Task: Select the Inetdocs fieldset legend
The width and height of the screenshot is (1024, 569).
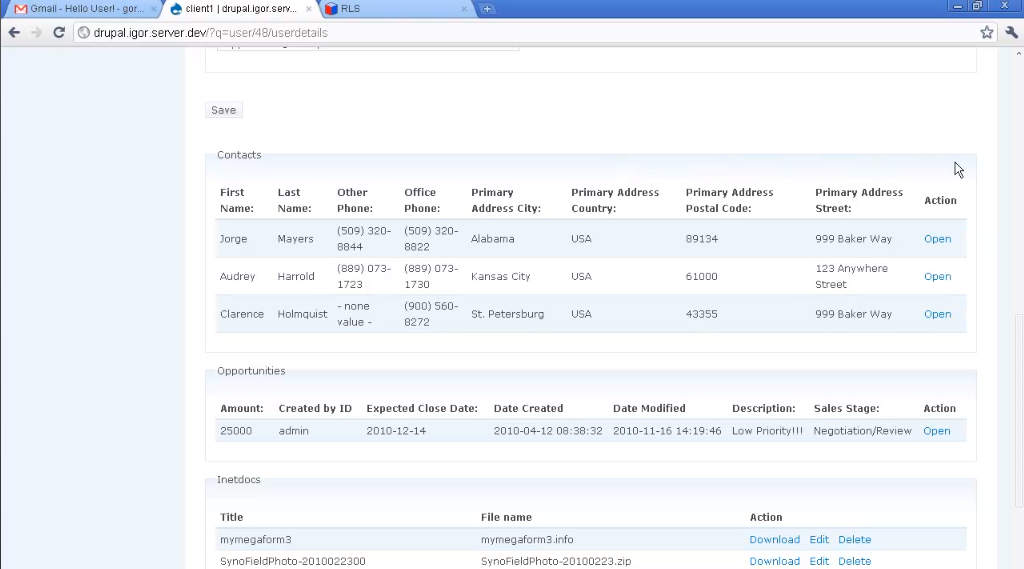Action: (x=238, y=479)
